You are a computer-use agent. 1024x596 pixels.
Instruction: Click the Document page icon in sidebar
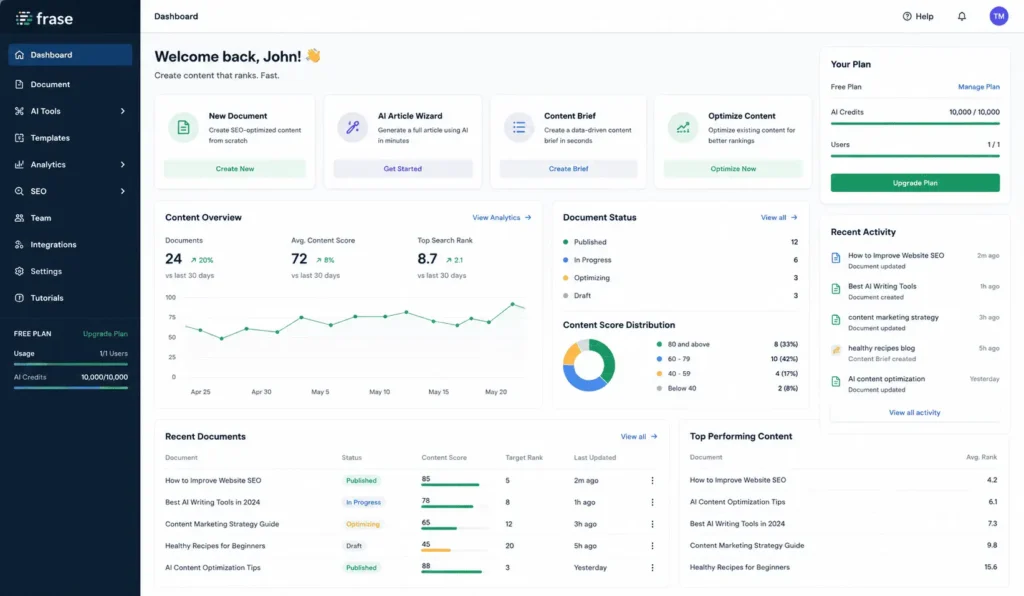(x=19, y=84)
